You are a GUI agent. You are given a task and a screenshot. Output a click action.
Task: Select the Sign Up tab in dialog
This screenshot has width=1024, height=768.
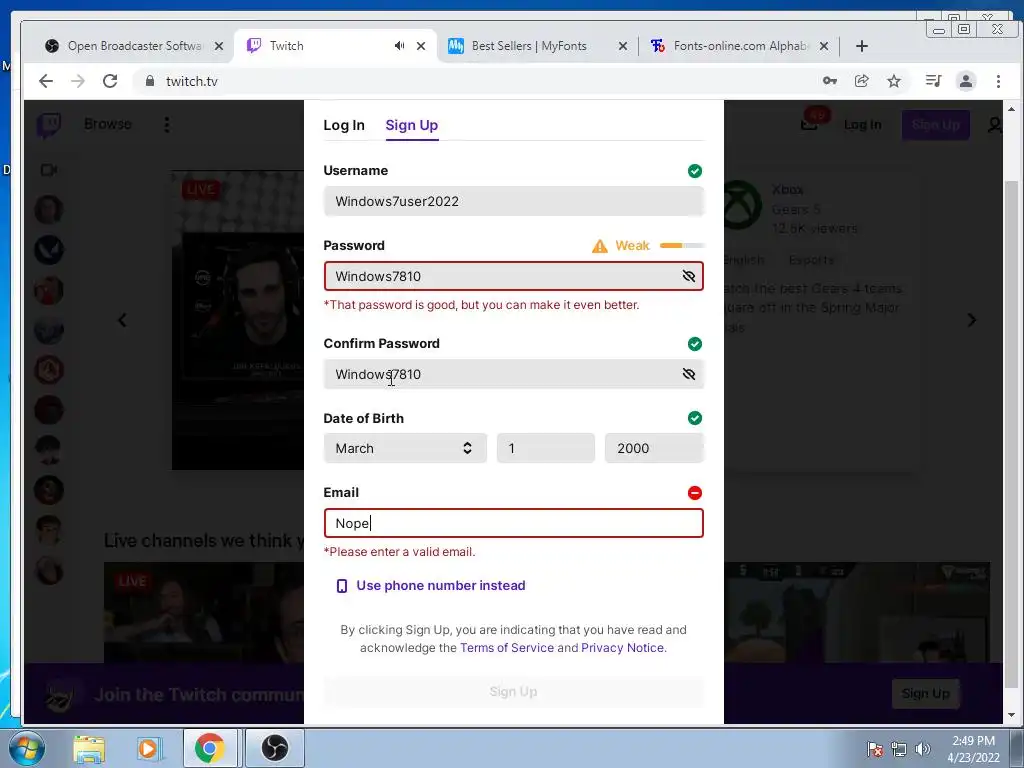coord(411,125)
